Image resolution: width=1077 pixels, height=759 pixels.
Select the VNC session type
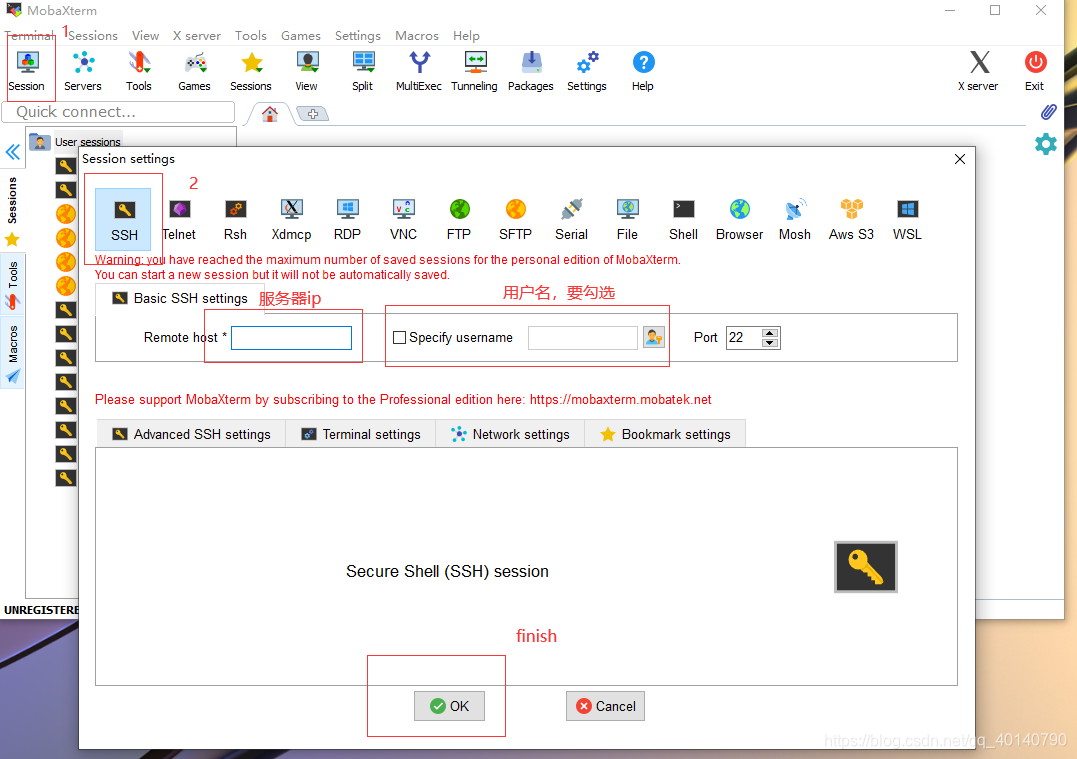403,220
